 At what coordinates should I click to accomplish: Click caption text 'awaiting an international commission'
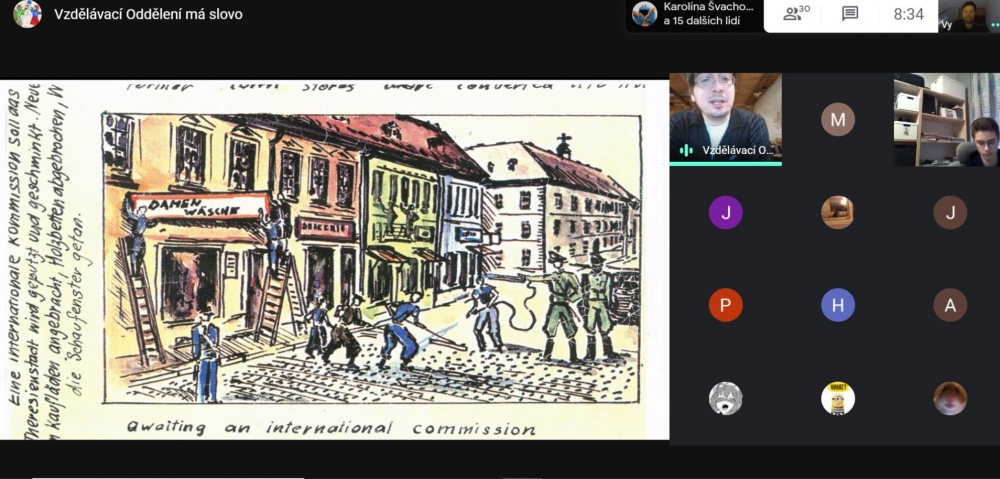click(331, 427)
